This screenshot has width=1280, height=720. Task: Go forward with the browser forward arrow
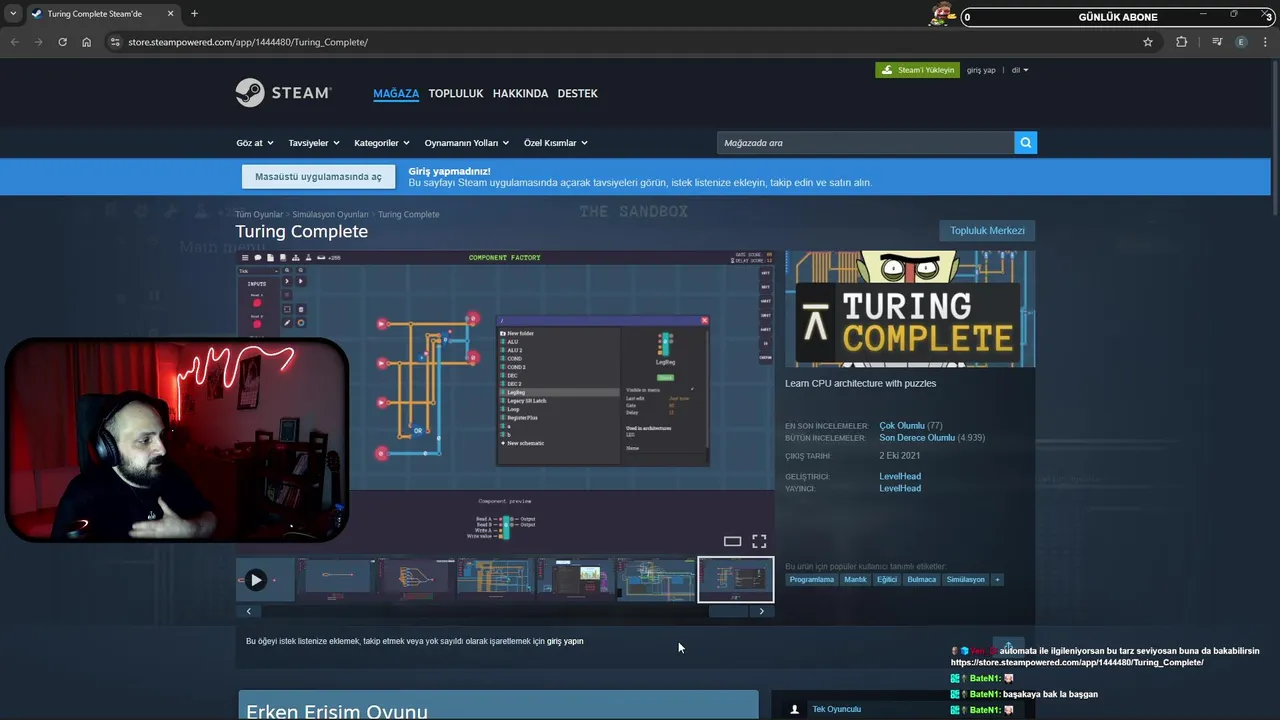[x=38, y=42]
